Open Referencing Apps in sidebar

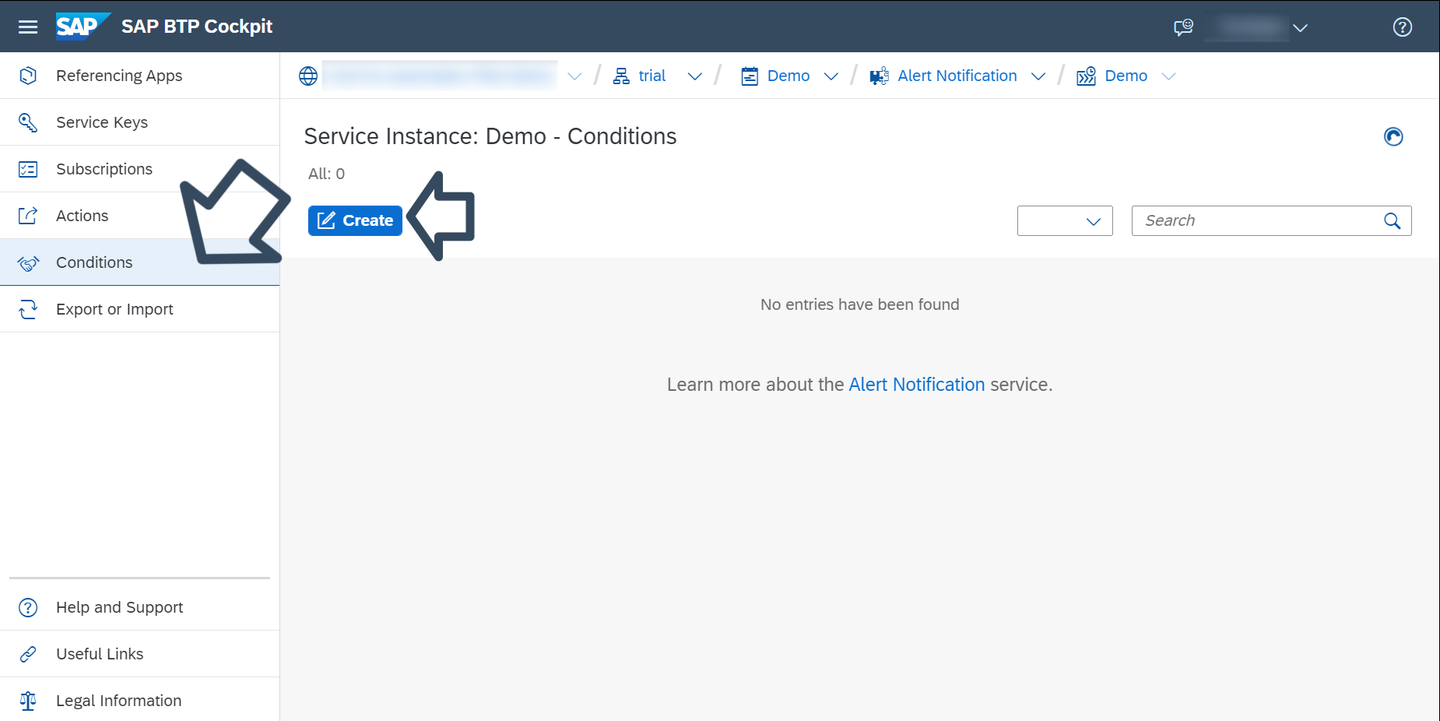[140, 76]
